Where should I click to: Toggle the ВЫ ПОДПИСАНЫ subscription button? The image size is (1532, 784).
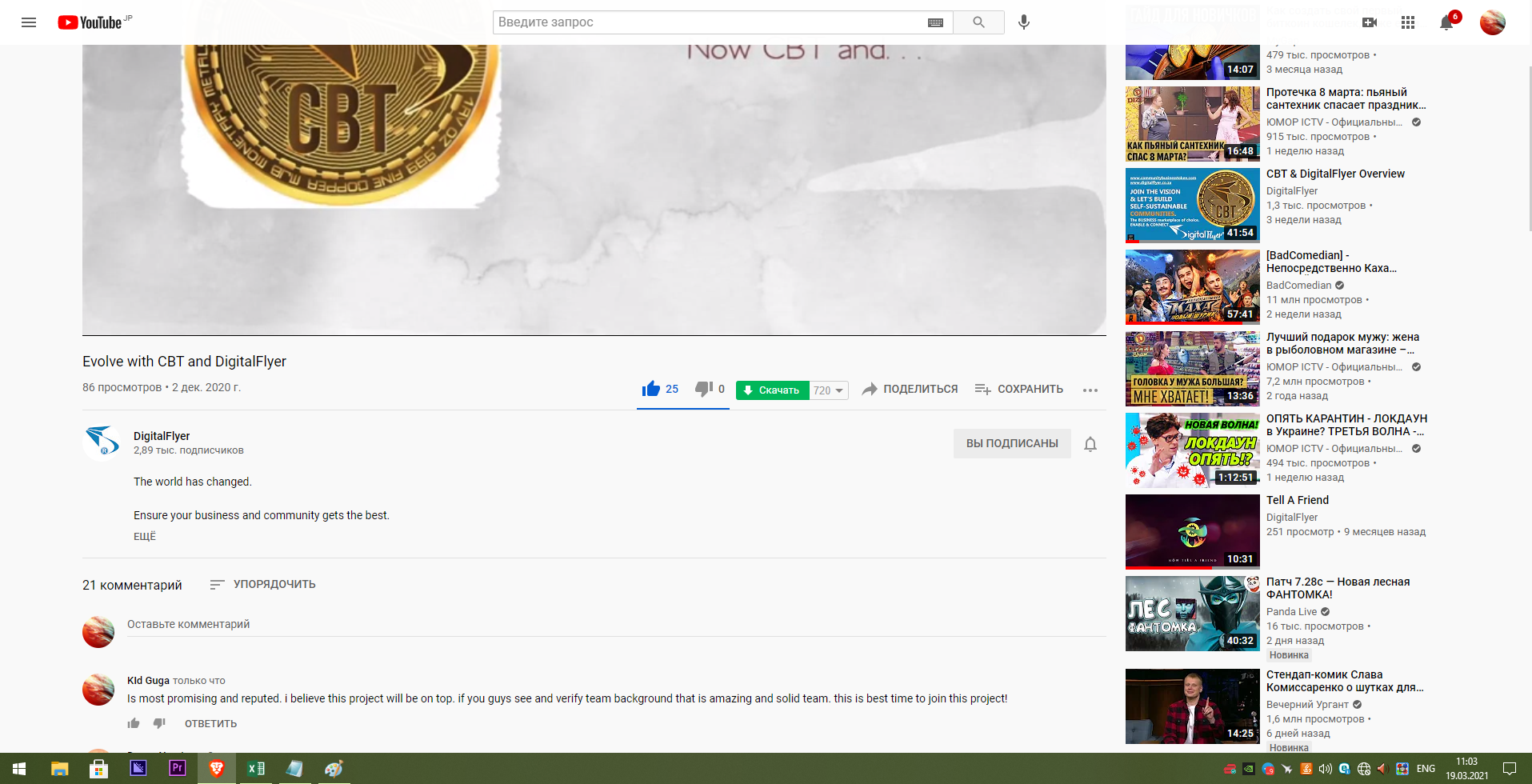click(1012, 443)
